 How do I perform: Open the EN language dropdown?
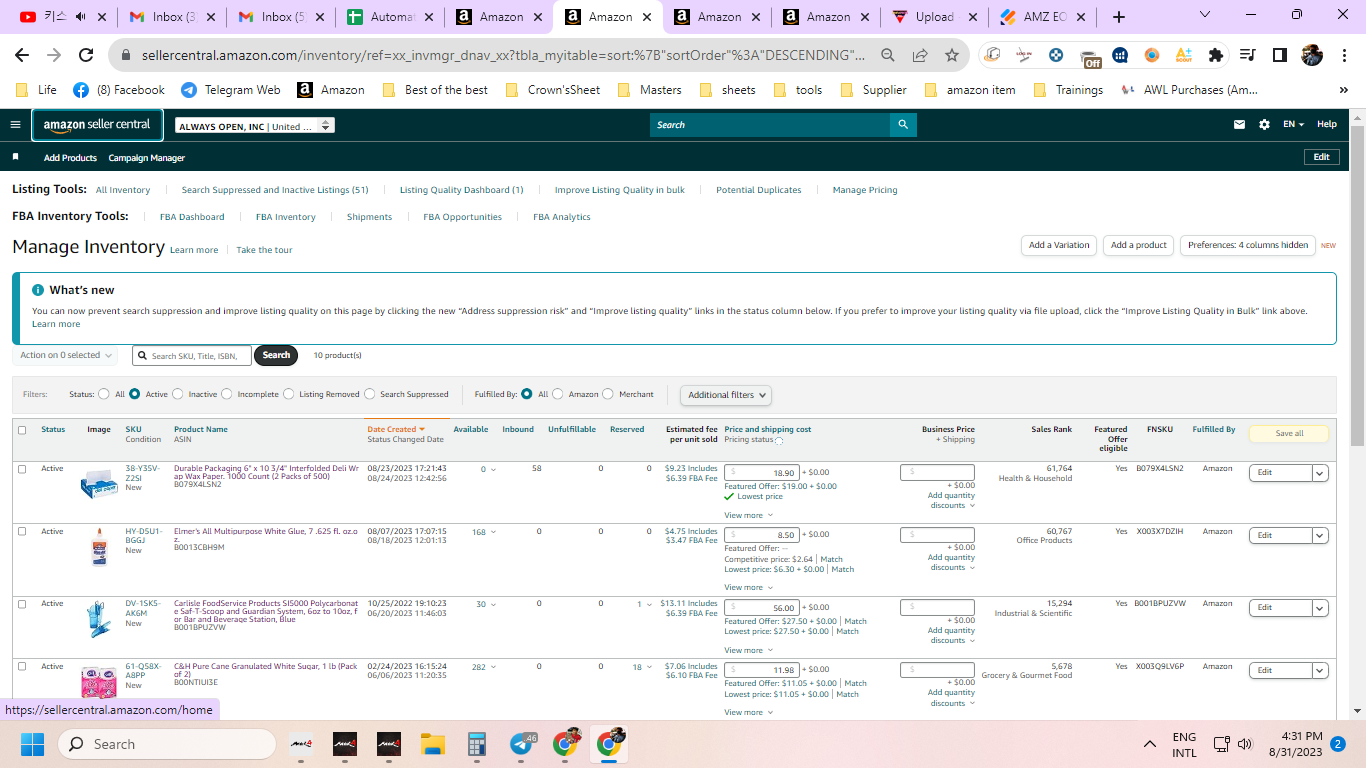(x=1294, y=125)
